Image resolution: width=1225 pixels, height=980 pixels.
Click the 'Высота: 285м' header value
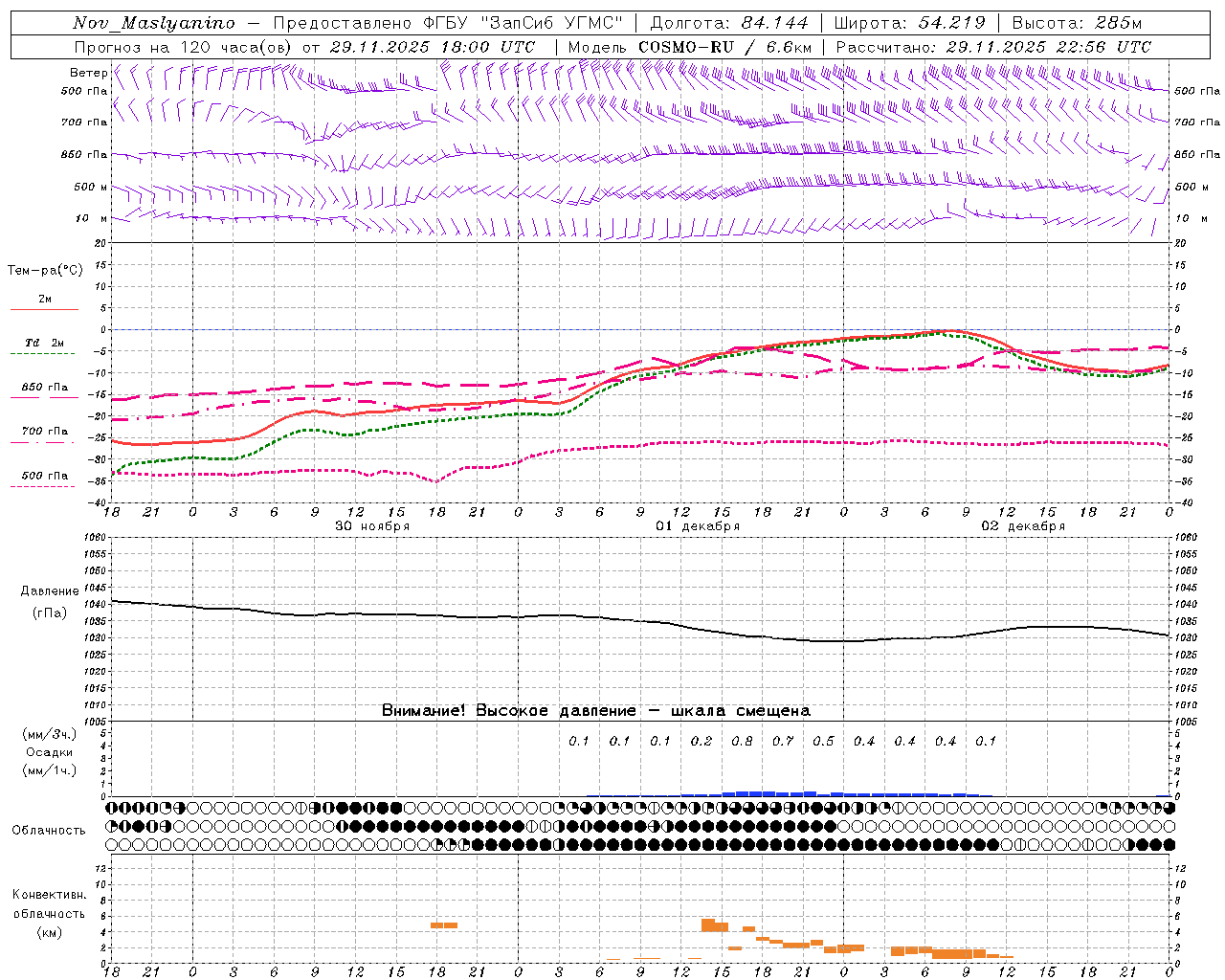(1077, 23)
